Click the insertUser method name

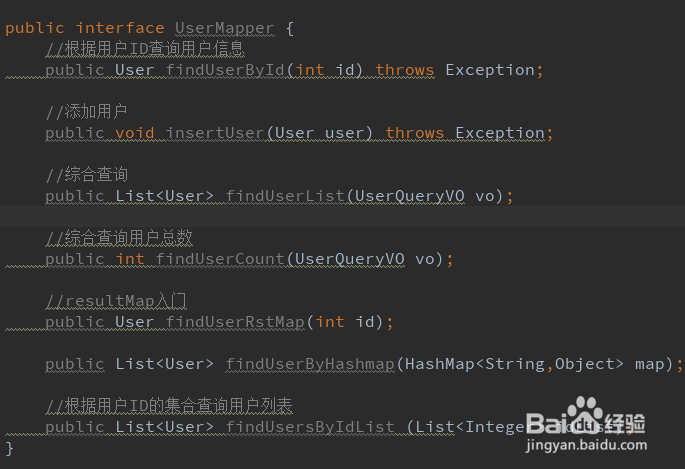(x=215, y=133)
